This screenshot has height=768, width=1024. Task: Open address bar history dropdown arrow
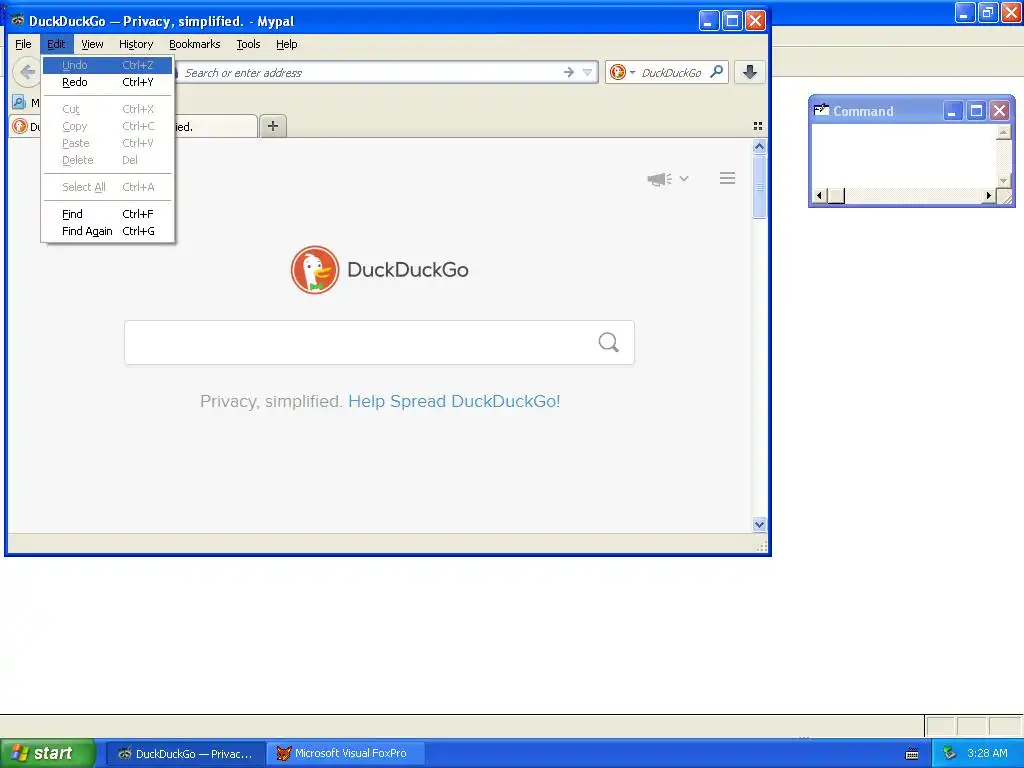tap(587, 72)
